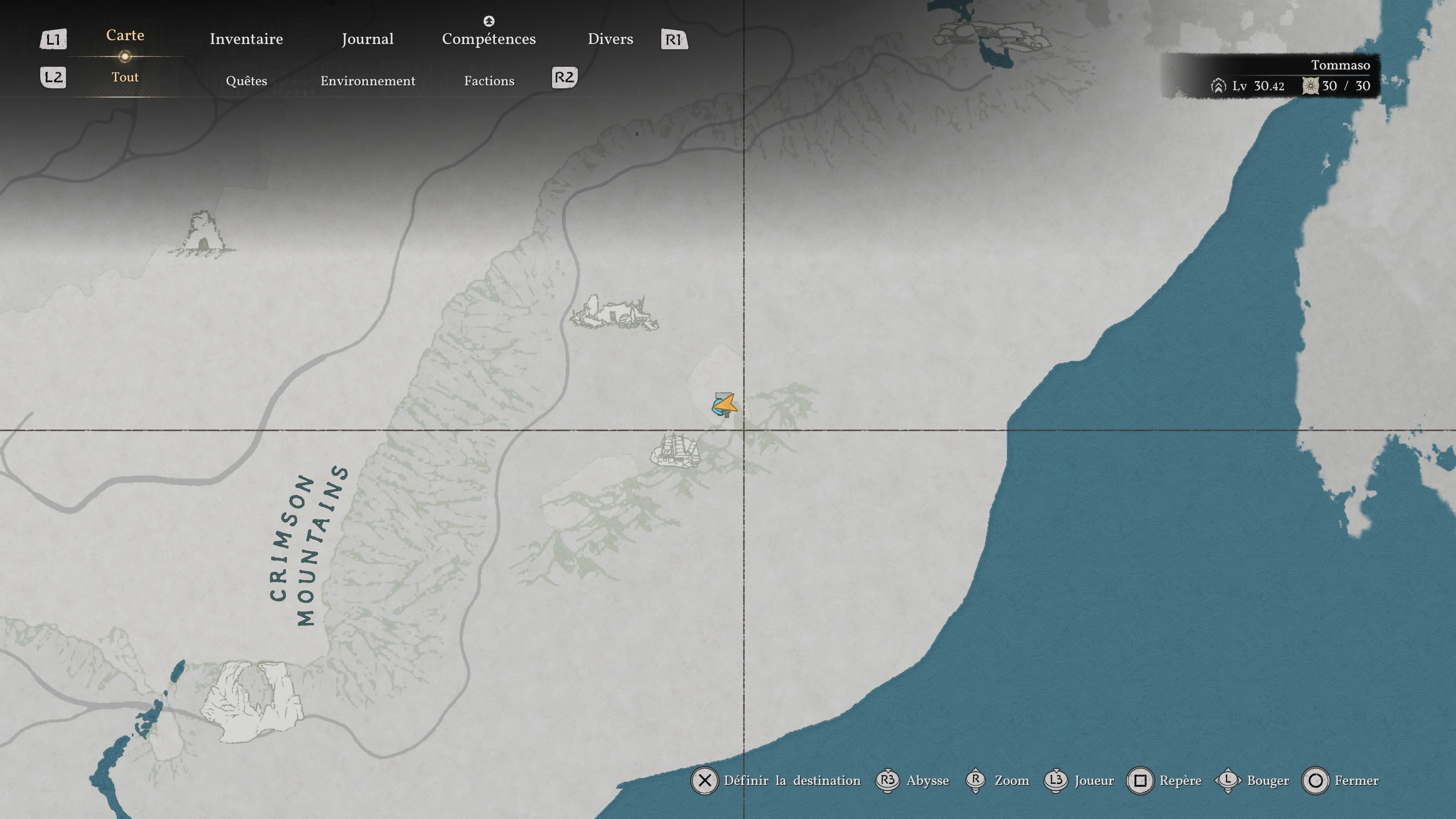
Task: Click the notification marker above Compétences
Action: click(x=489, y=21)
